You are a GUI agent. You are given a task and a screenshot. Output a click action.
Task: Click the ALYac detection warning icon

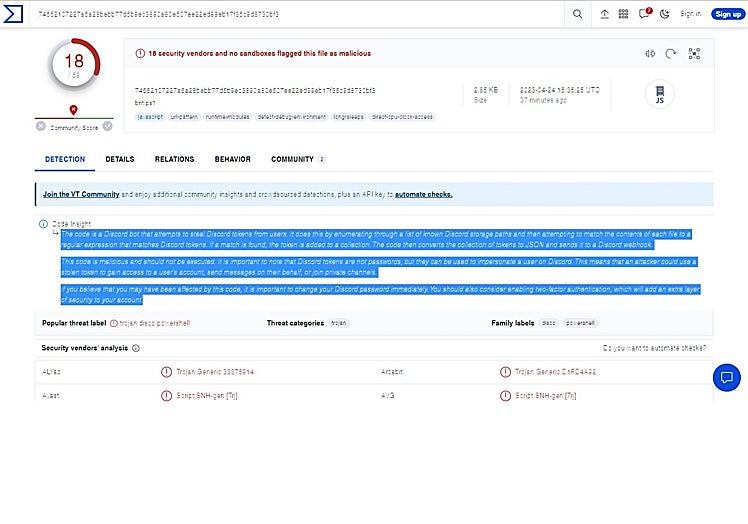coord(166,372)
